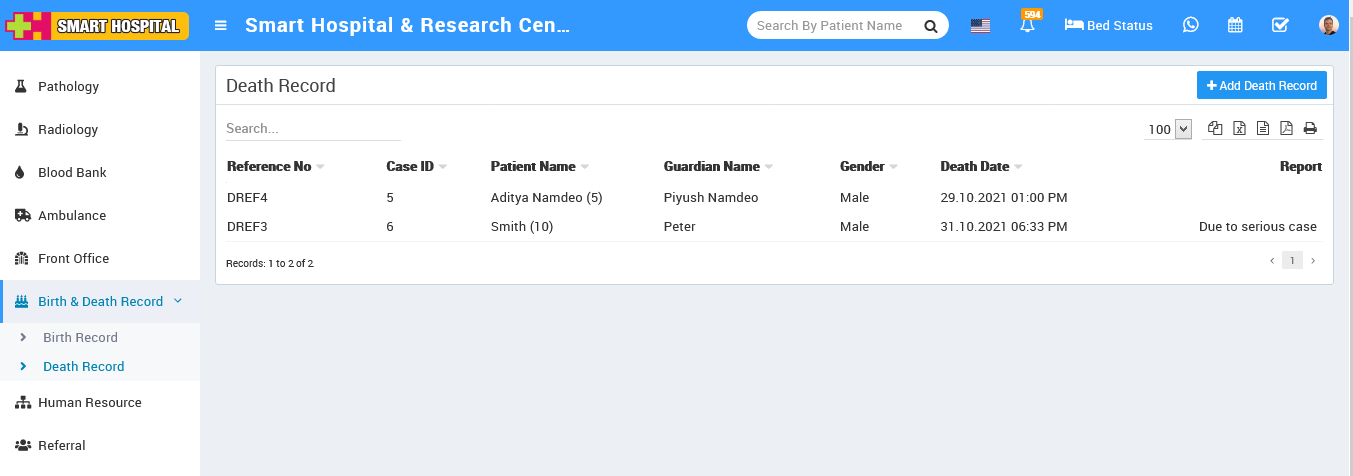Open user profile avatar menu
The height and width of the screenshot is (476, 1353).
coord(1328,26)
